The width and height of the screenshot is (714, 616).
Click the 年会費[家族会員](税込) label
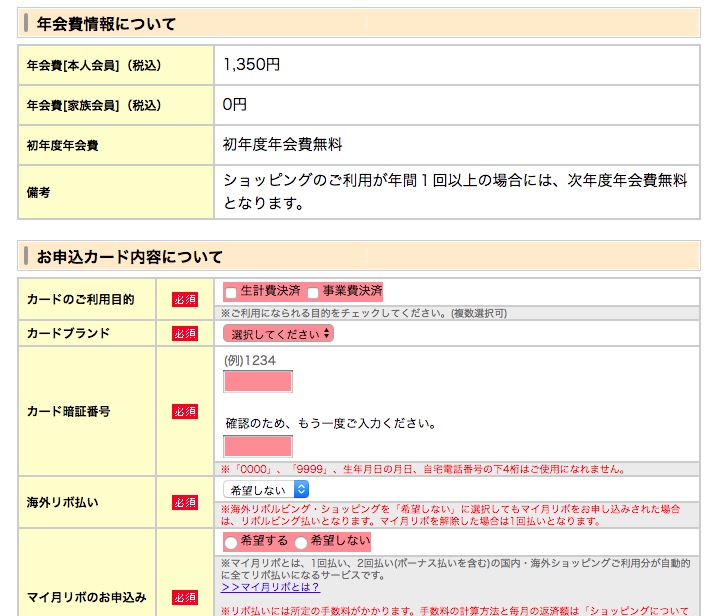[x=94, y=106]
